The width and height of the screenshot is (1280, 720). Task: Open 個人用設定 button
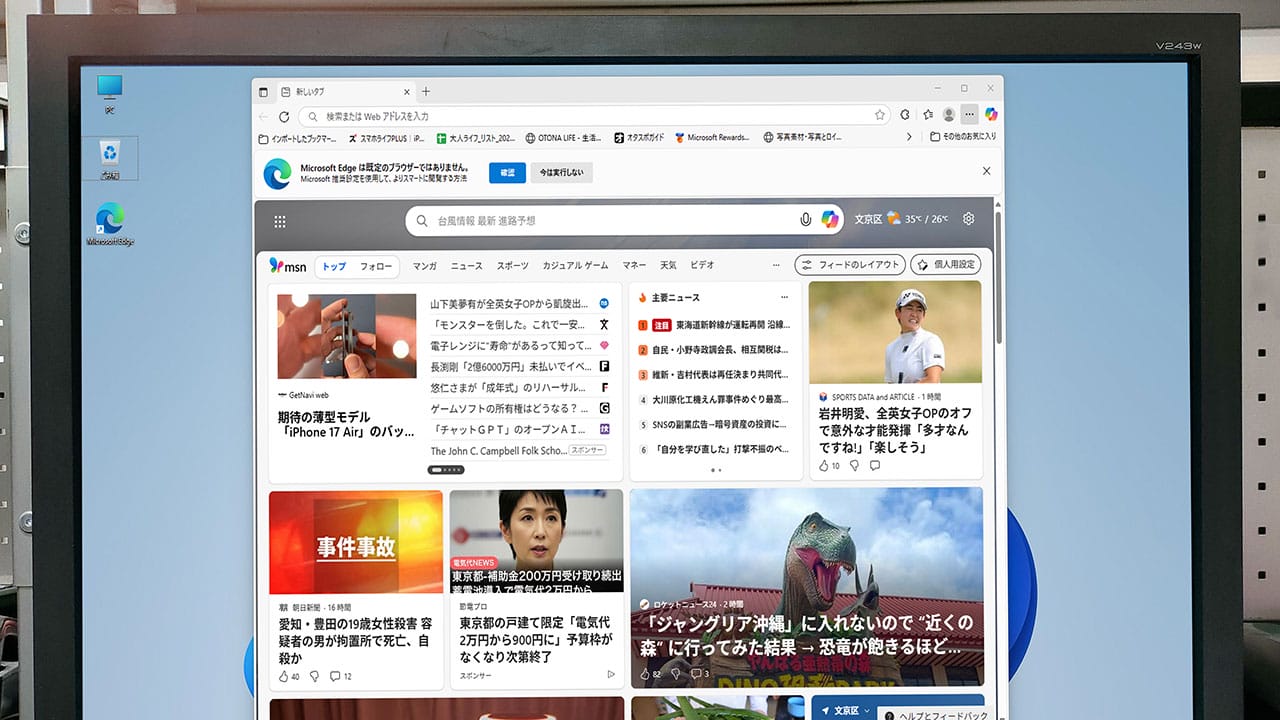pyautogui.click(x=946, y=265)
